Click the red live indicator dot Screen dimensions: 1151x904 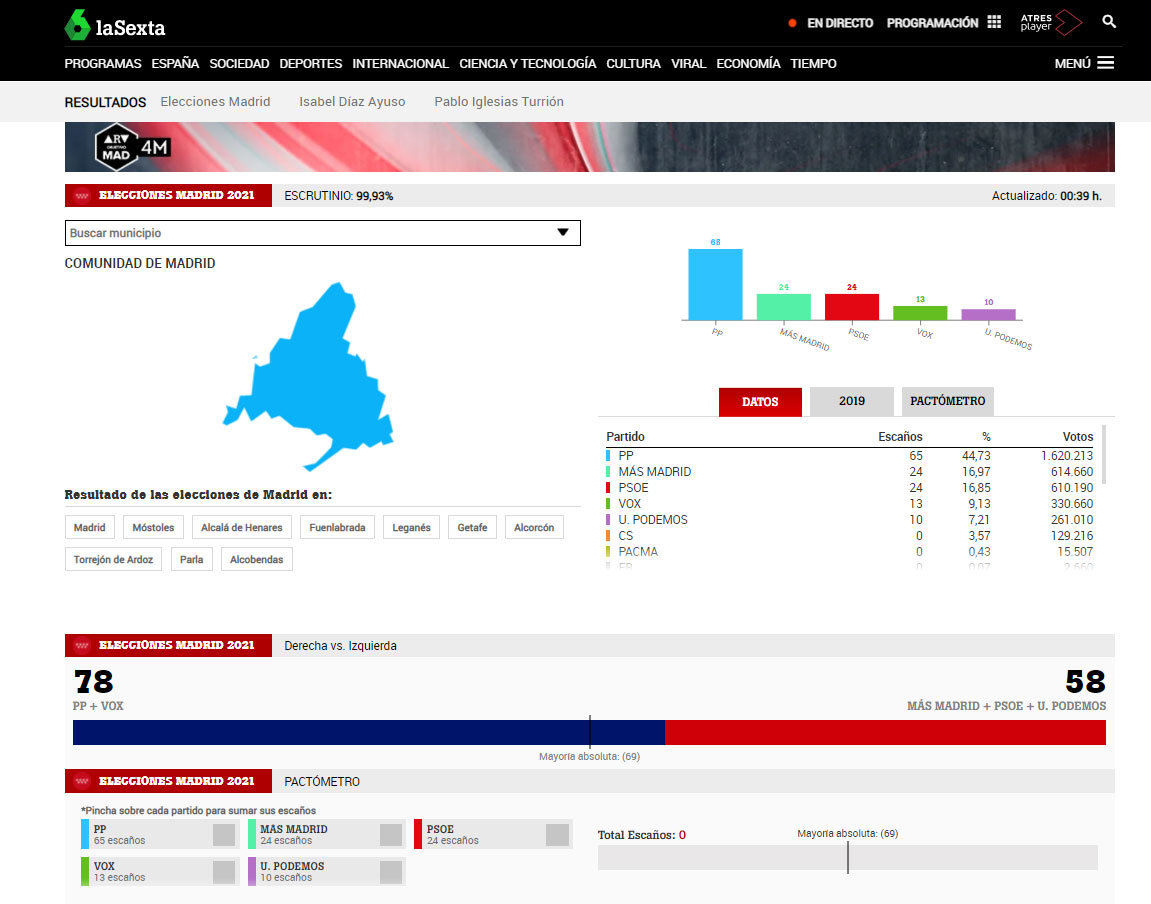(x=792, y=23)
